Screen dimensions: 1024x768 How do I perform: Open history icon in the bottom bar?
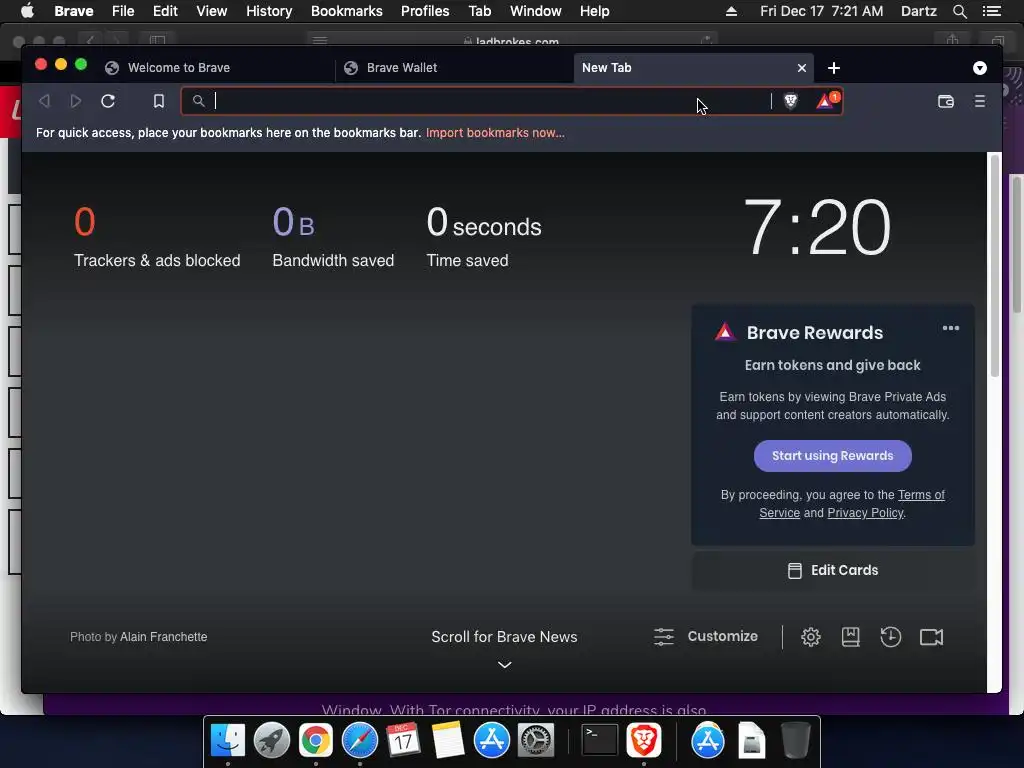coord(891,637)
